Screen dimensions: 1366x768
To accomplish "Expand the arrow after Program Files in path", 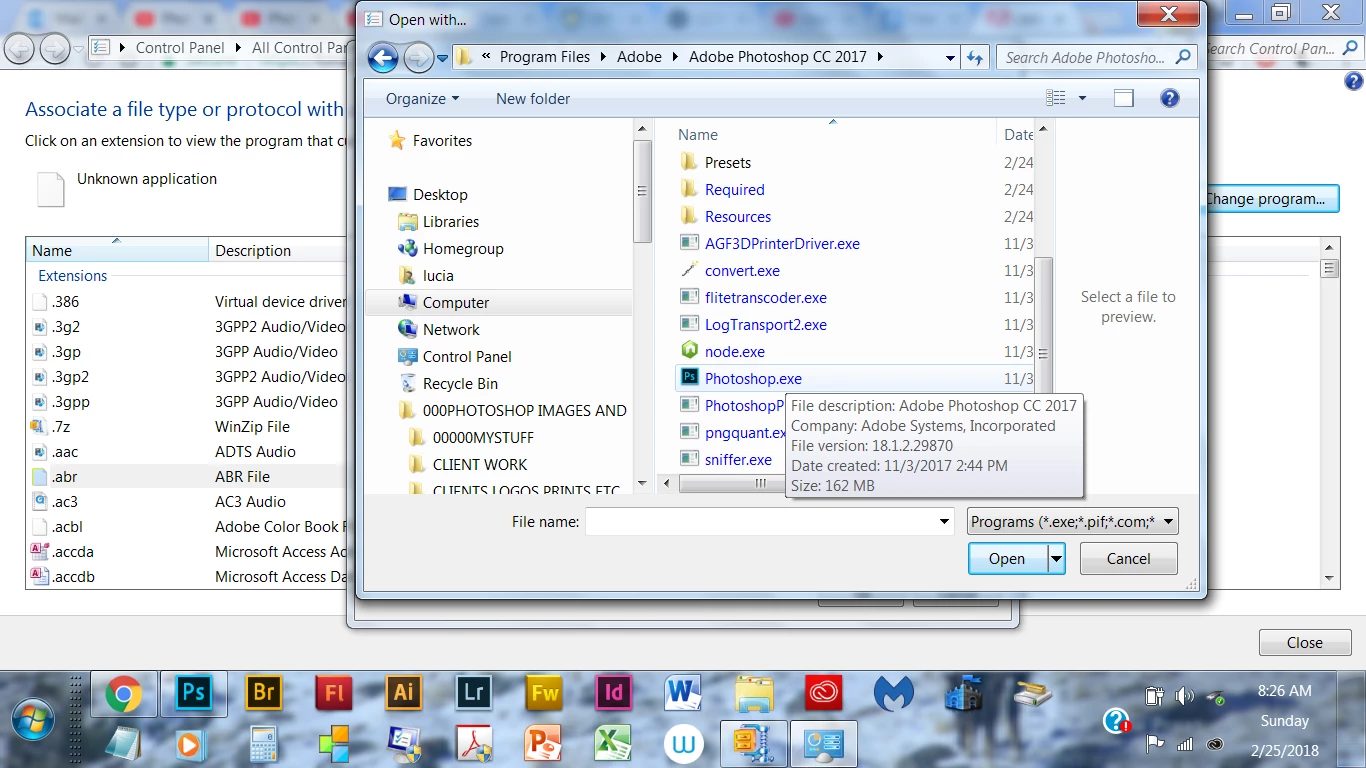I will (604, 57).
